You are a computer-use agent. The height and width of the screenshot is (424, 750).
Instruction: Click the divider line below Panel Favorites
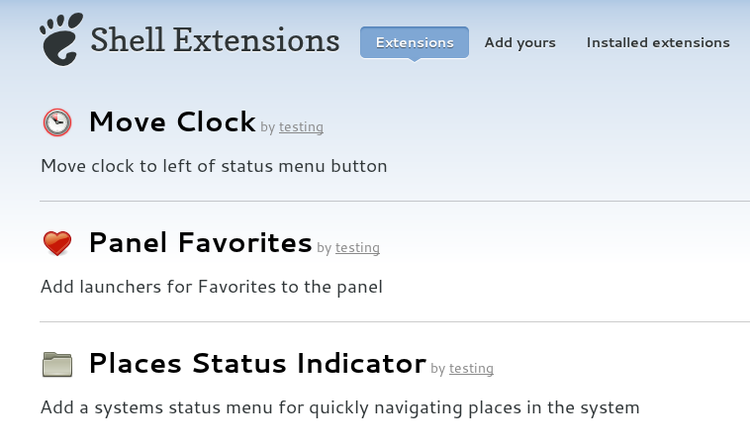pyautogui.click(x=395, y=322)
